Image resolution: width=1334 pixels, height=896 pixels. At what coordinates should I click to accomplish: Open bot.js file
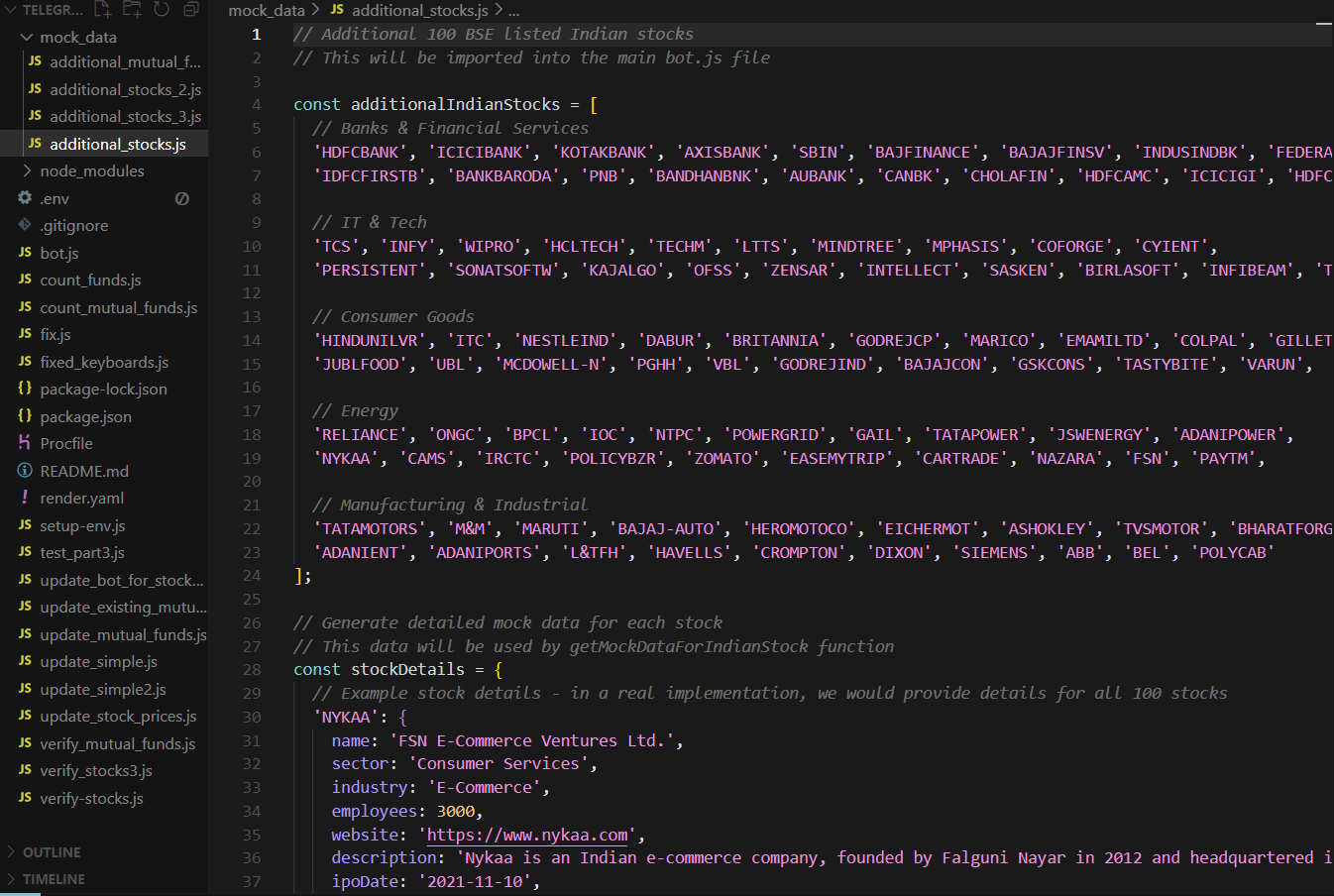coord(59,253)
